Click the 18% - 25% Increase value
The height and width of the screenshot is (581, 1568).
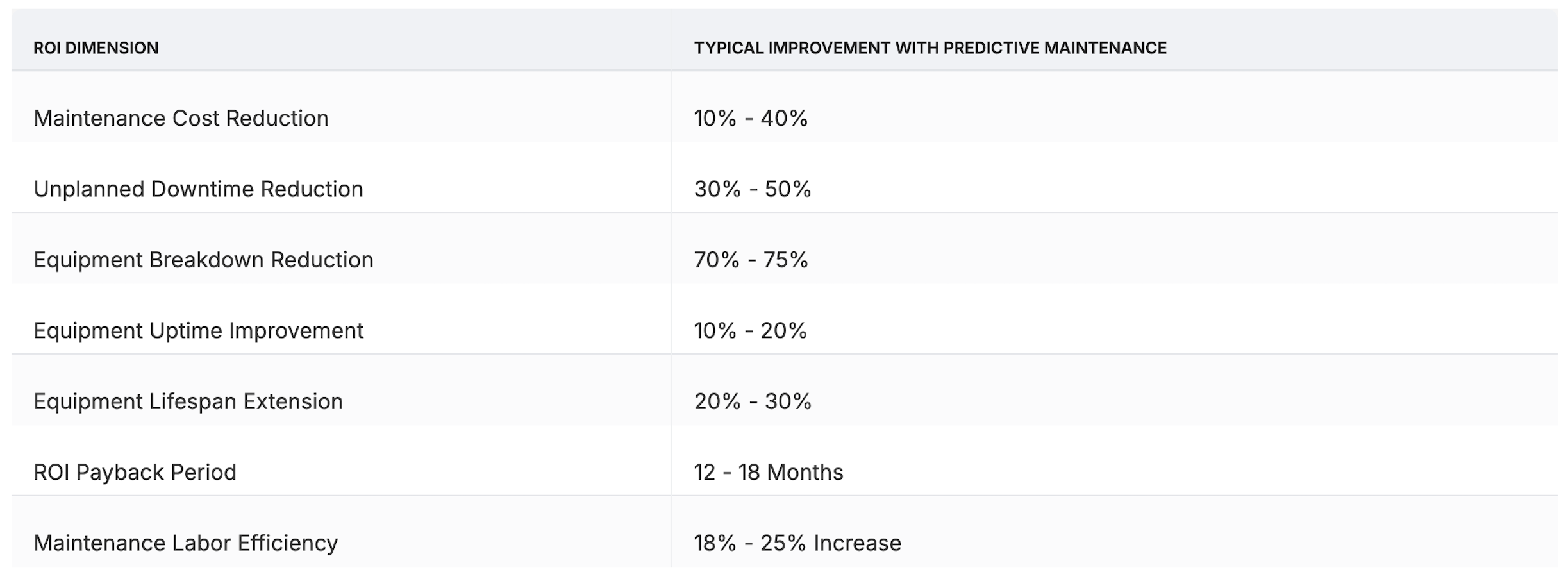point(797,543)
